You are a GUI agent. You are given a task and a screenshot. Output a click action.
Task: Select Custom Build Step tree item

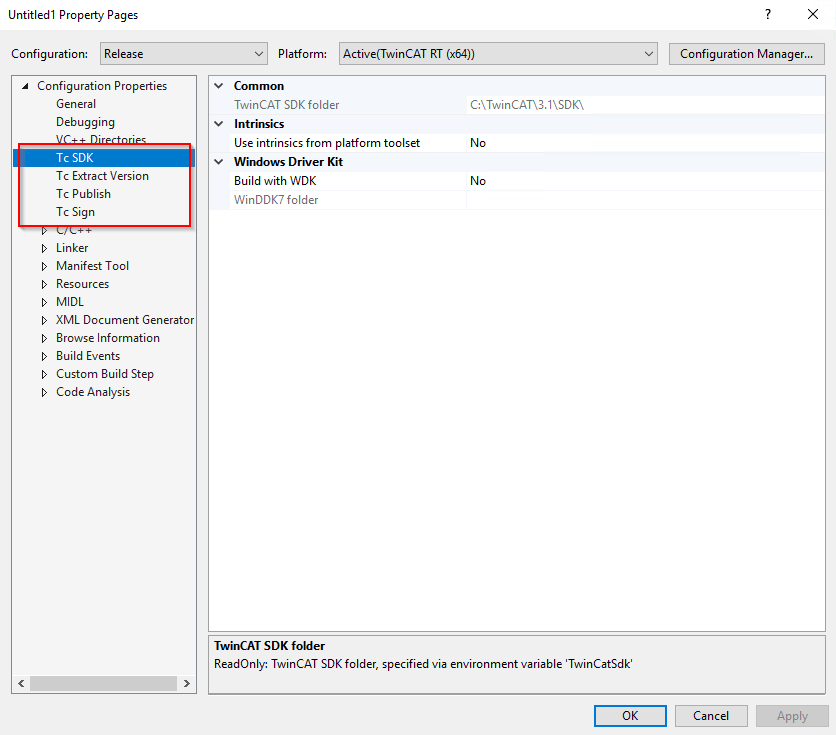[x=104, y=374]
